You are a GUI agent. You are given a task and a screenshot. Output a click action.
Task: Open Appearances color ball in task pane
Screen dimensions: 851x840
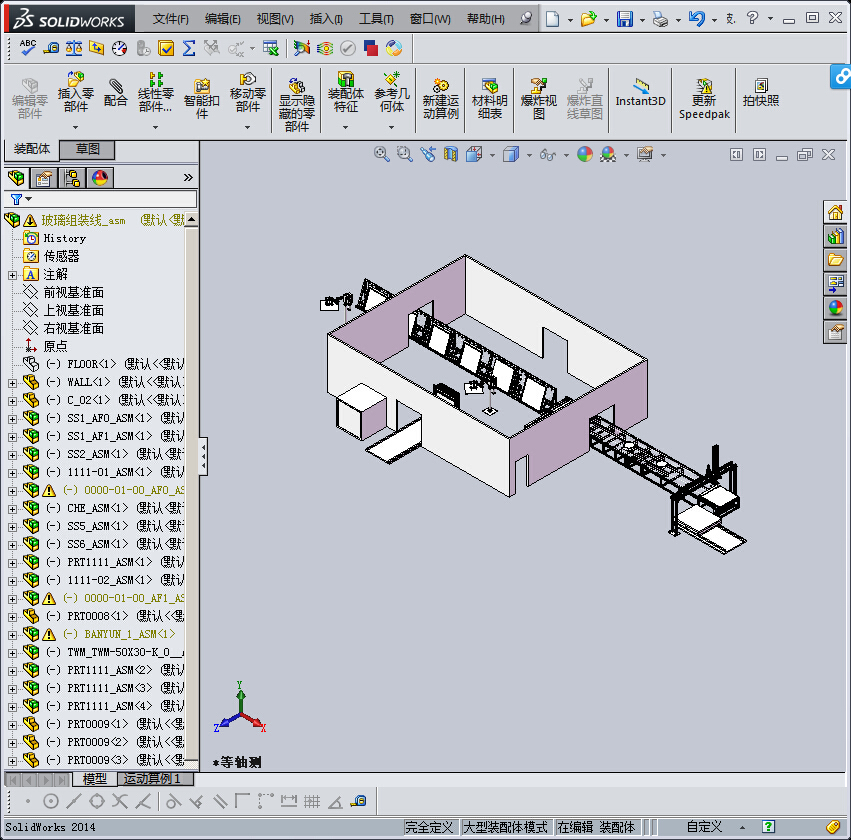[835, 308]
